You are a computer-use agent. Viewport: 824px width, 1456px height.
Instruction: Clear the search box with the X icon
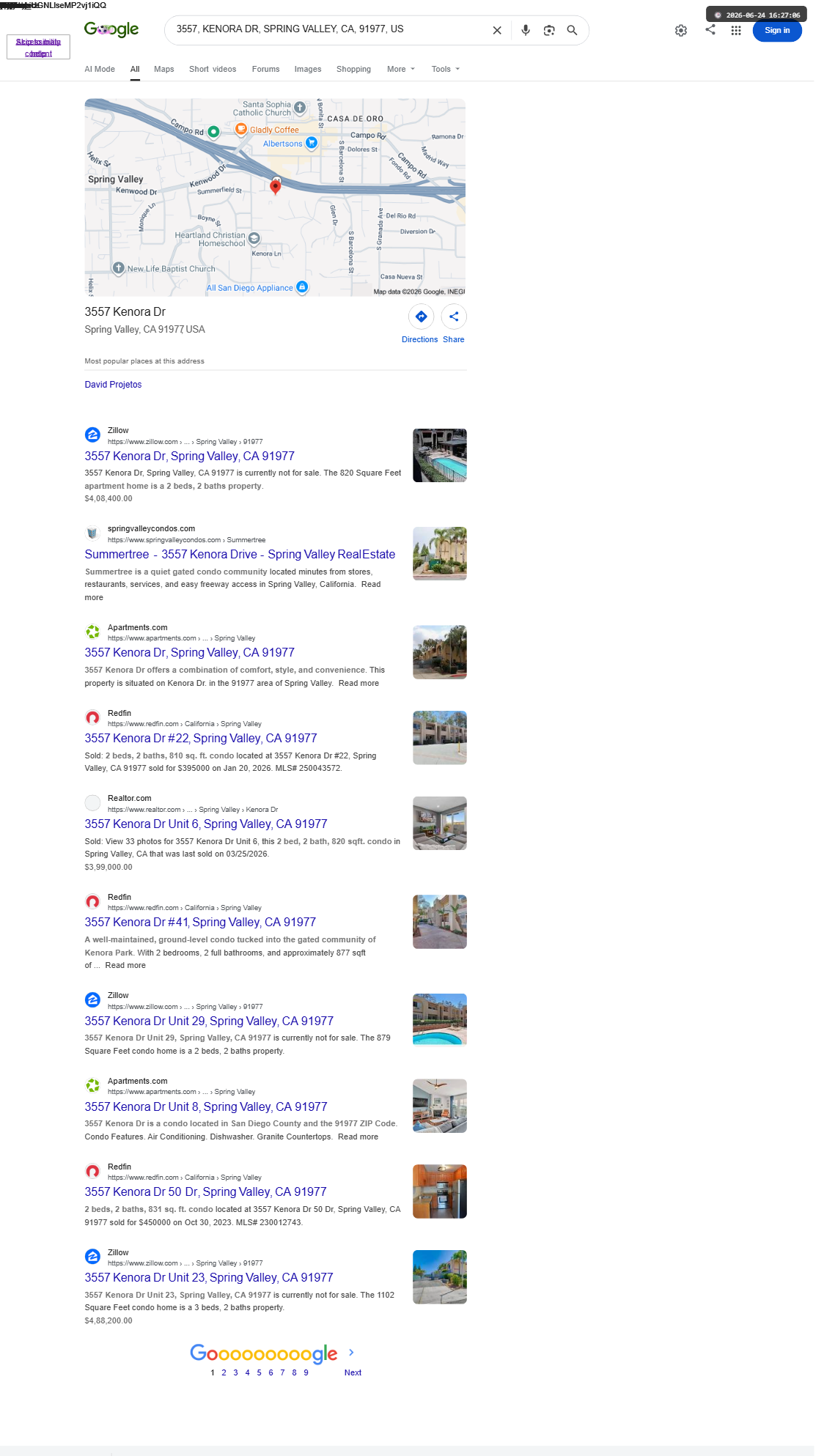(x=497, y=30)
